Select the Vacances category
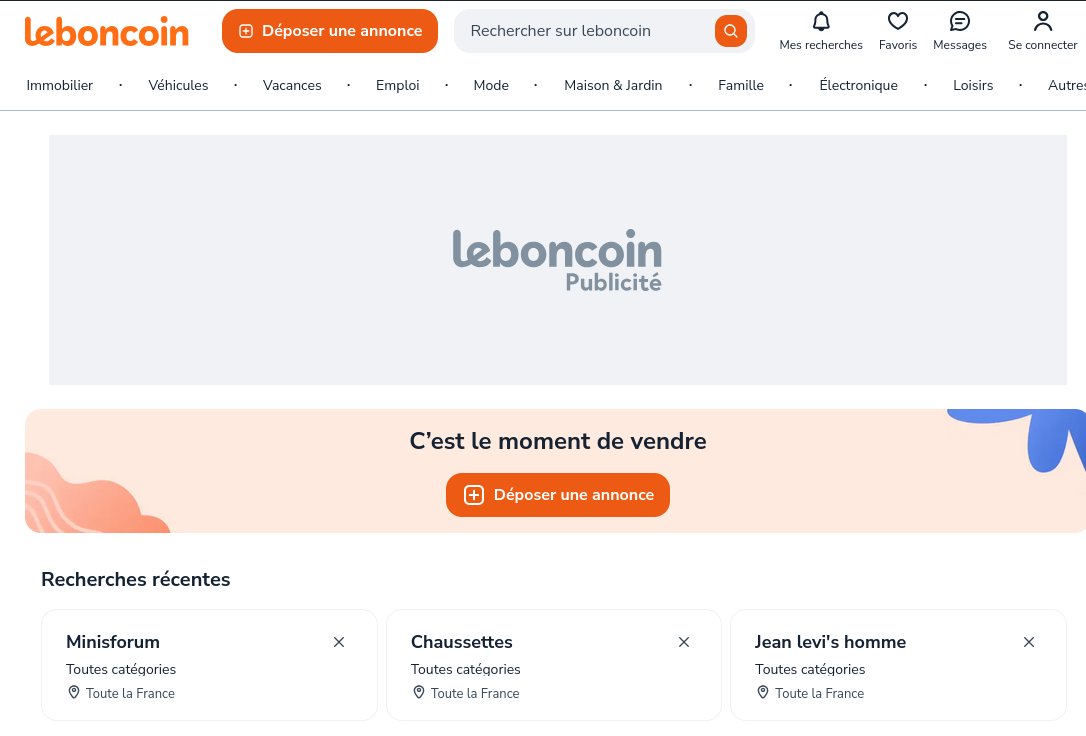This screenshot has width=1086, height=736. pos(292,85)
